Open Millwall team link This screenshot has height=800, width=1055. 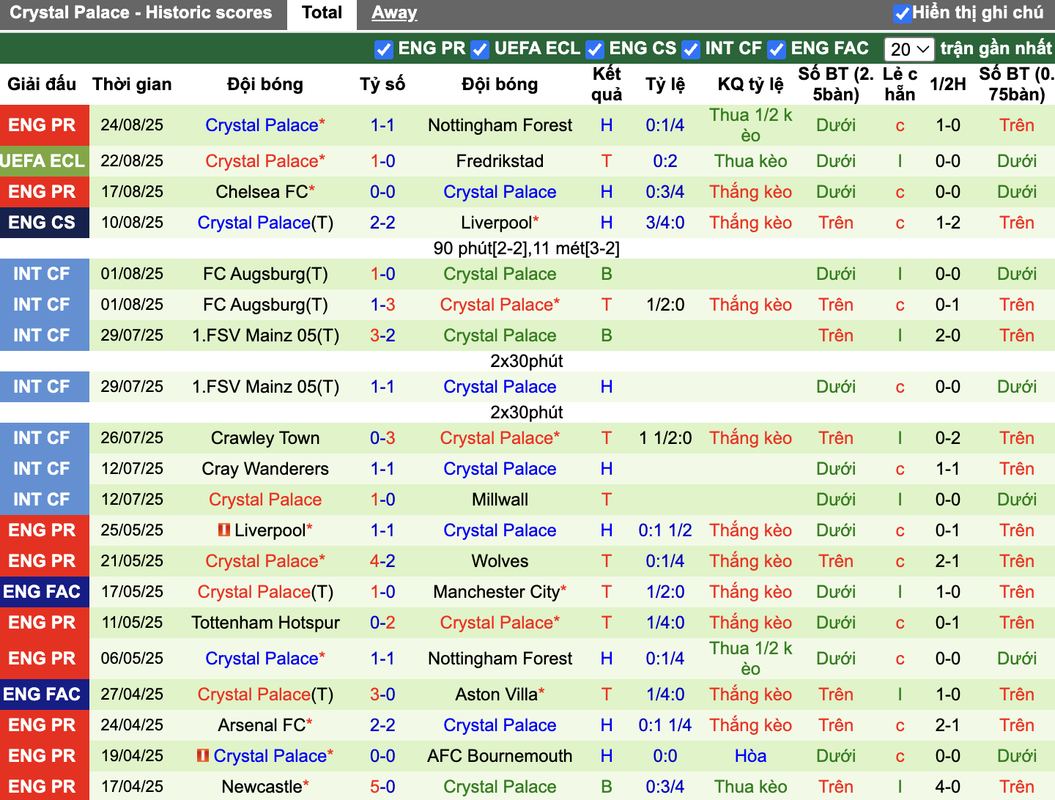[500, 499]
